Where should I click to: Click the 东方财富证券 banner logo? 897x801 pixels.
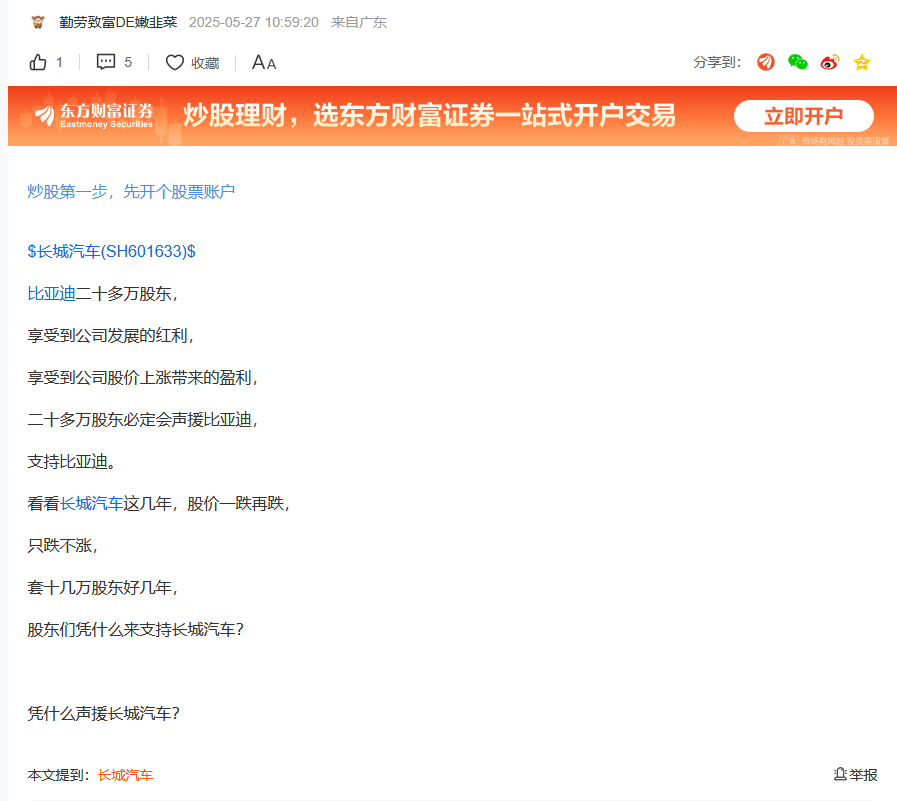(x=94, y=116)
